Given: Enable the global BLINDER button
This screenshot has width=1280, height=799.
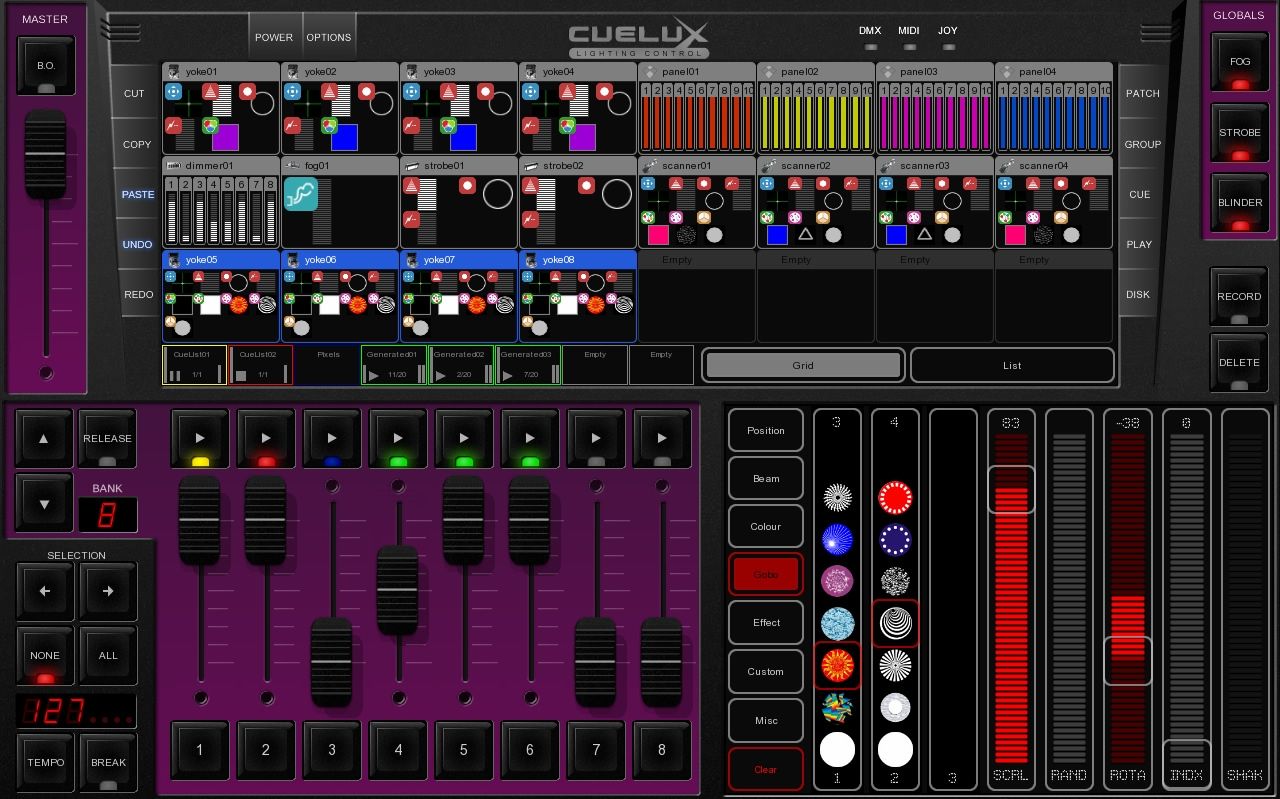Looking at the screenshot, I should [x=1239, y=204].
